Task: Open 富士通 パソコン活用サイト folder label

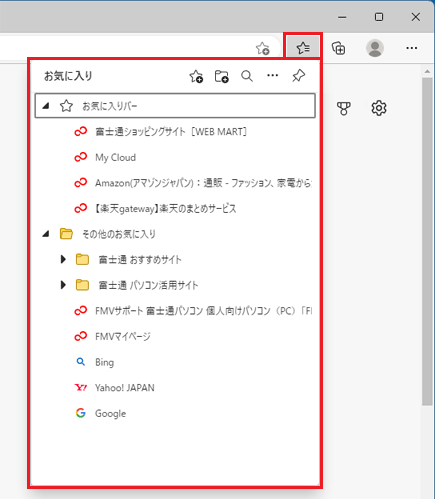Action: [148, 285]
